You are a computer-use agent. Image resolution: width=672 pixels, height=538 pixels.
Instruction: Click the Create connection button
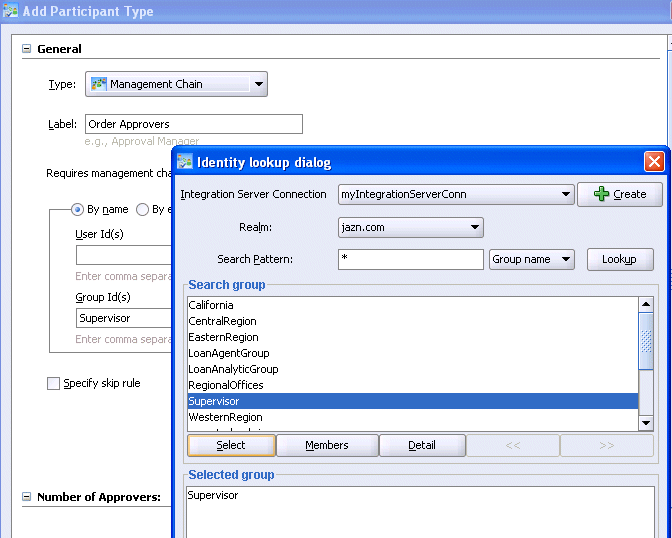(x=620, y=194)
